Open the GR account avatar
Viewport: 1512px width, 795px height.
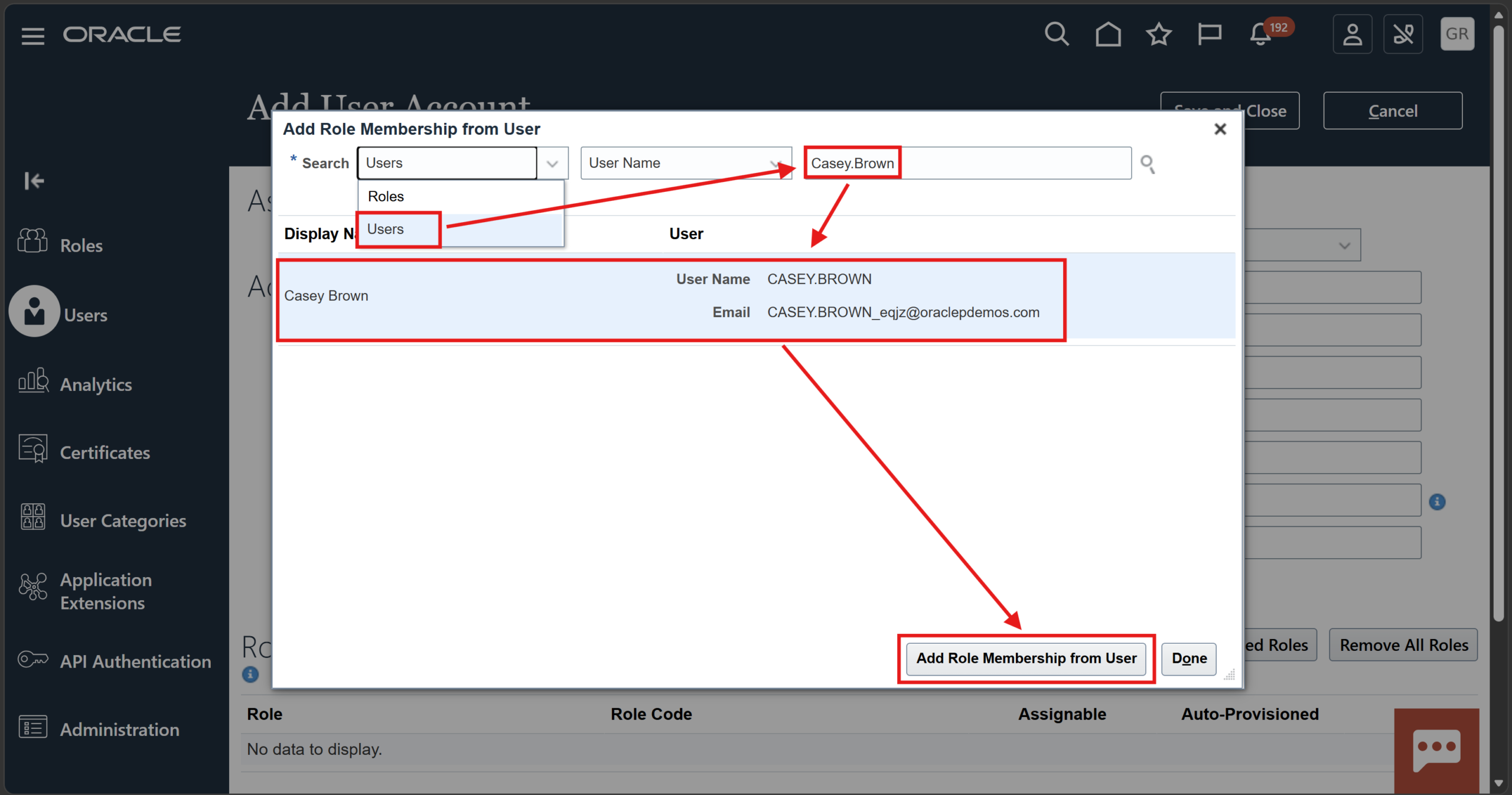(x=1457, y=34)
